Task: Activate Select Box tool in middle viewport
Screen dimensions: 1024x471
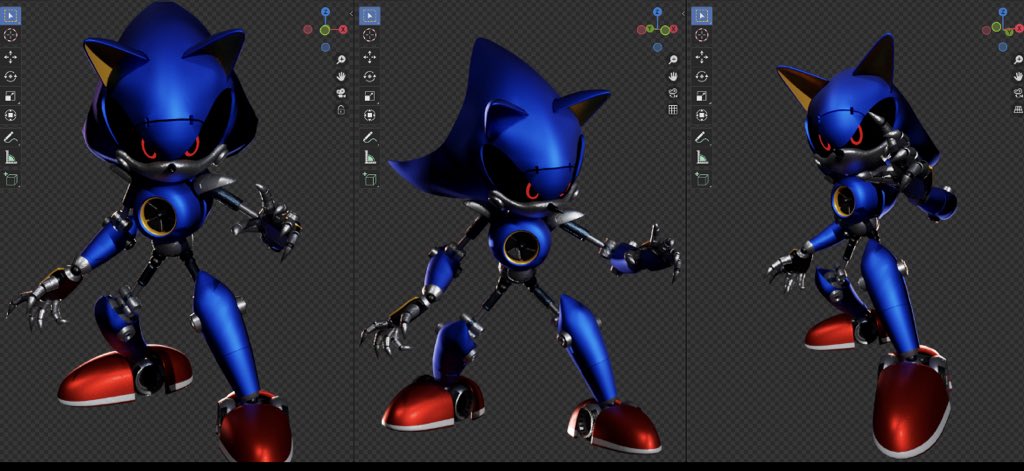Action: pyautogui.click(x=370, y=15)
